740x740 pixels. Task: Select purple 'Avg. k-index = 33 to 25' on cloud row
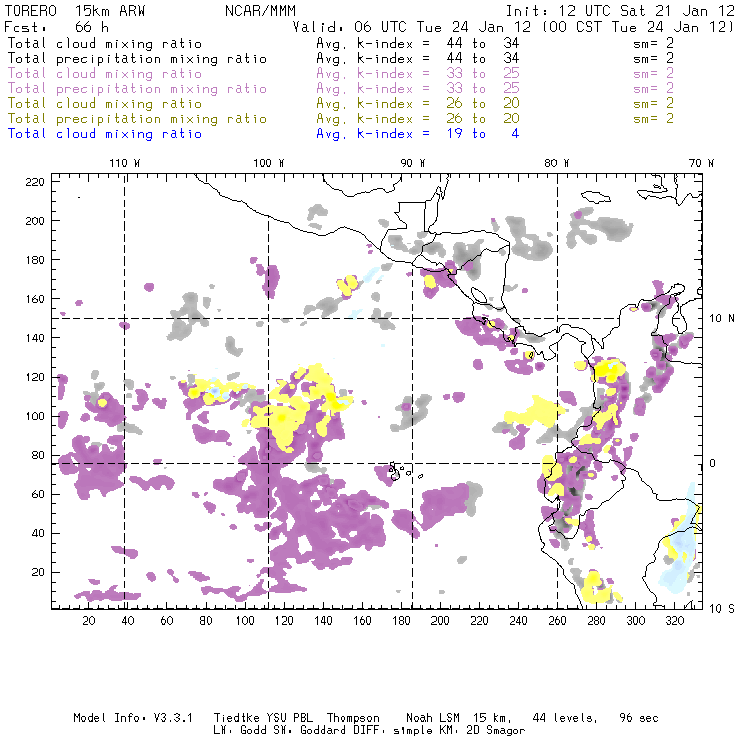(418, 74)
